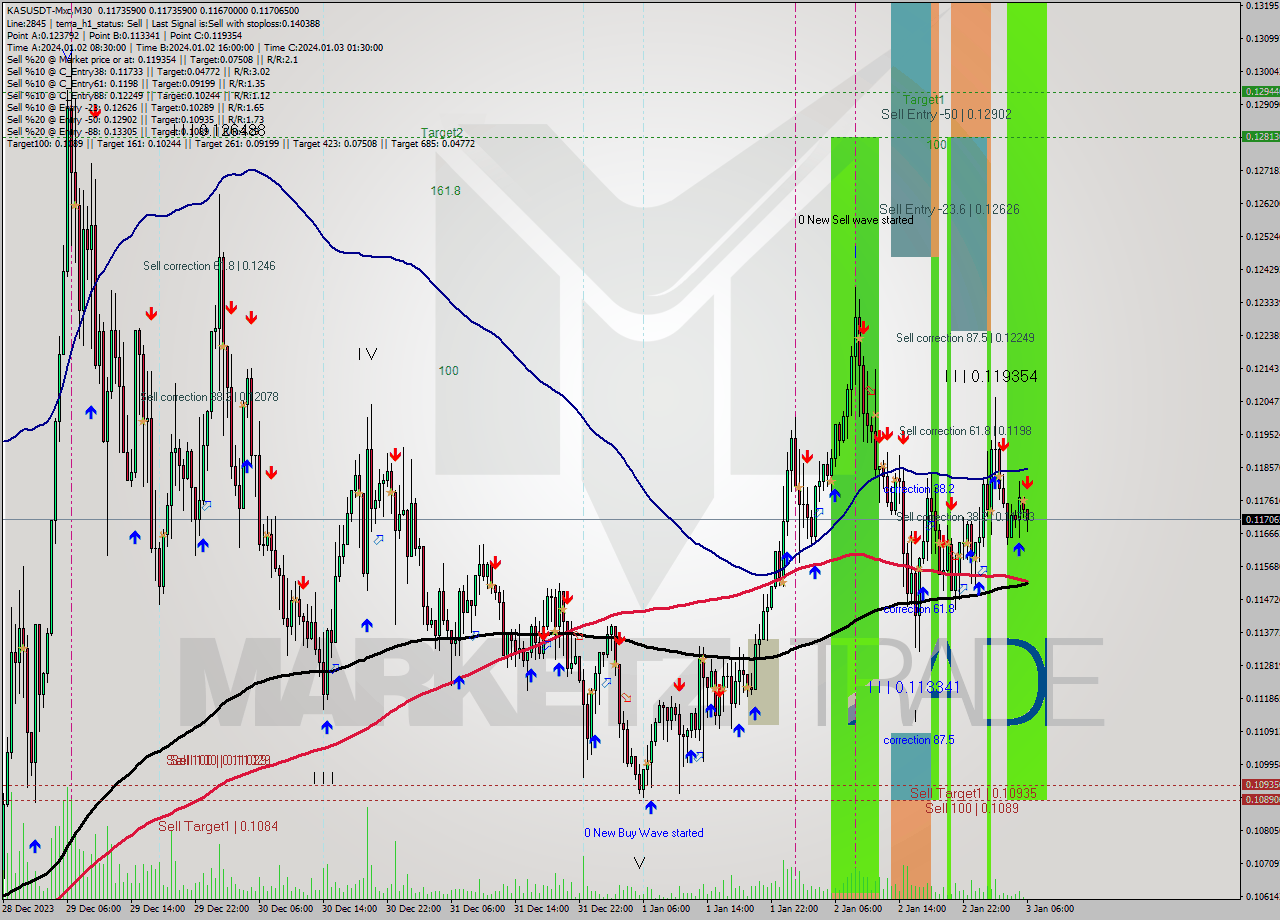The height and width of the screenshot is (920, 1280).
Task: Click the 0.12333 price axis value
Action: (1262, 303)
